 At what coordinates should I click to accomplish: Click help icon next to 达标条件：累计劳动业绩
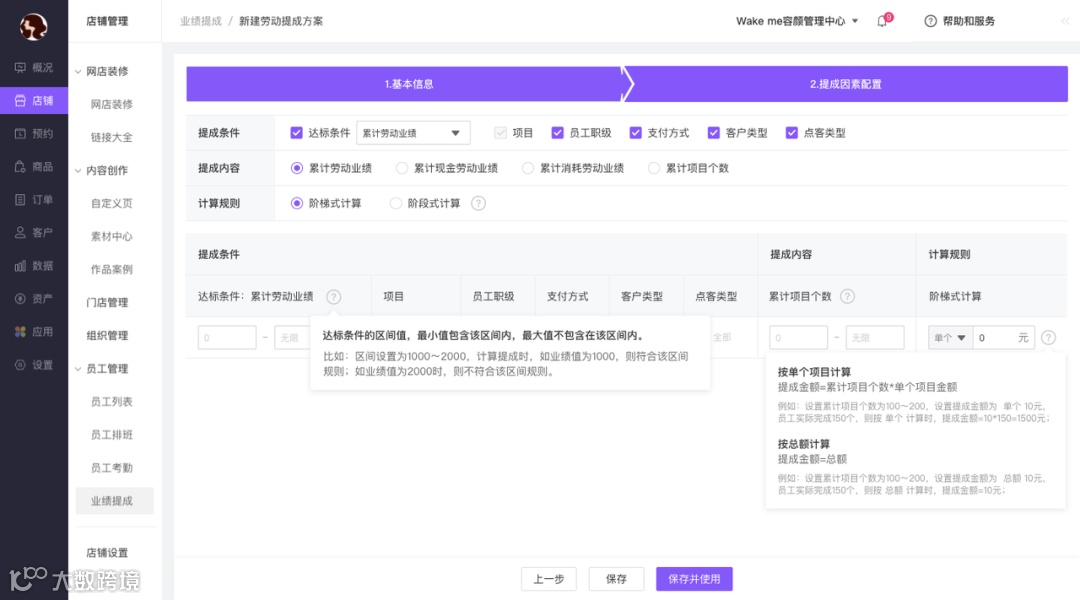[x=333, y=297]
